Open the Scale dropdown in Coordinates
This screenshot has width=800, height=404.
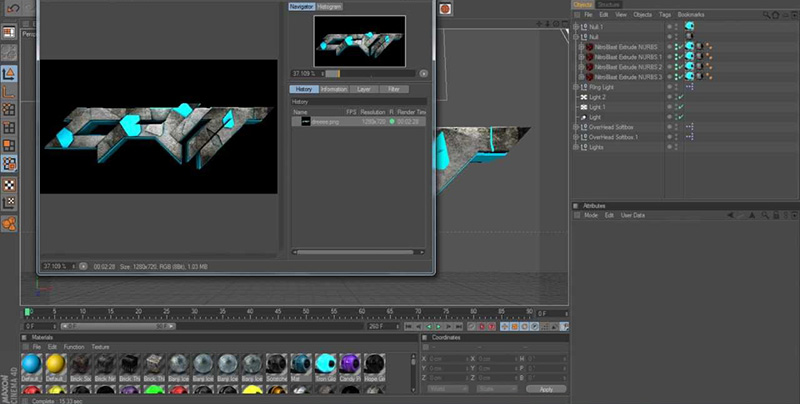coord(496,389)
